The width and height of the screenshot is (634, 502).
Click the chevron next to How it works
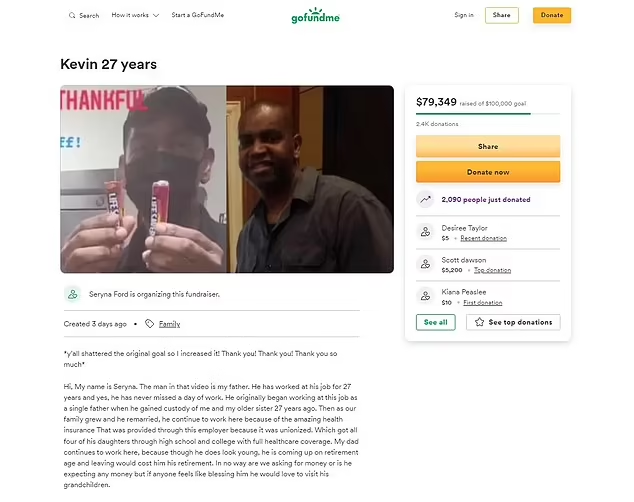156,15
